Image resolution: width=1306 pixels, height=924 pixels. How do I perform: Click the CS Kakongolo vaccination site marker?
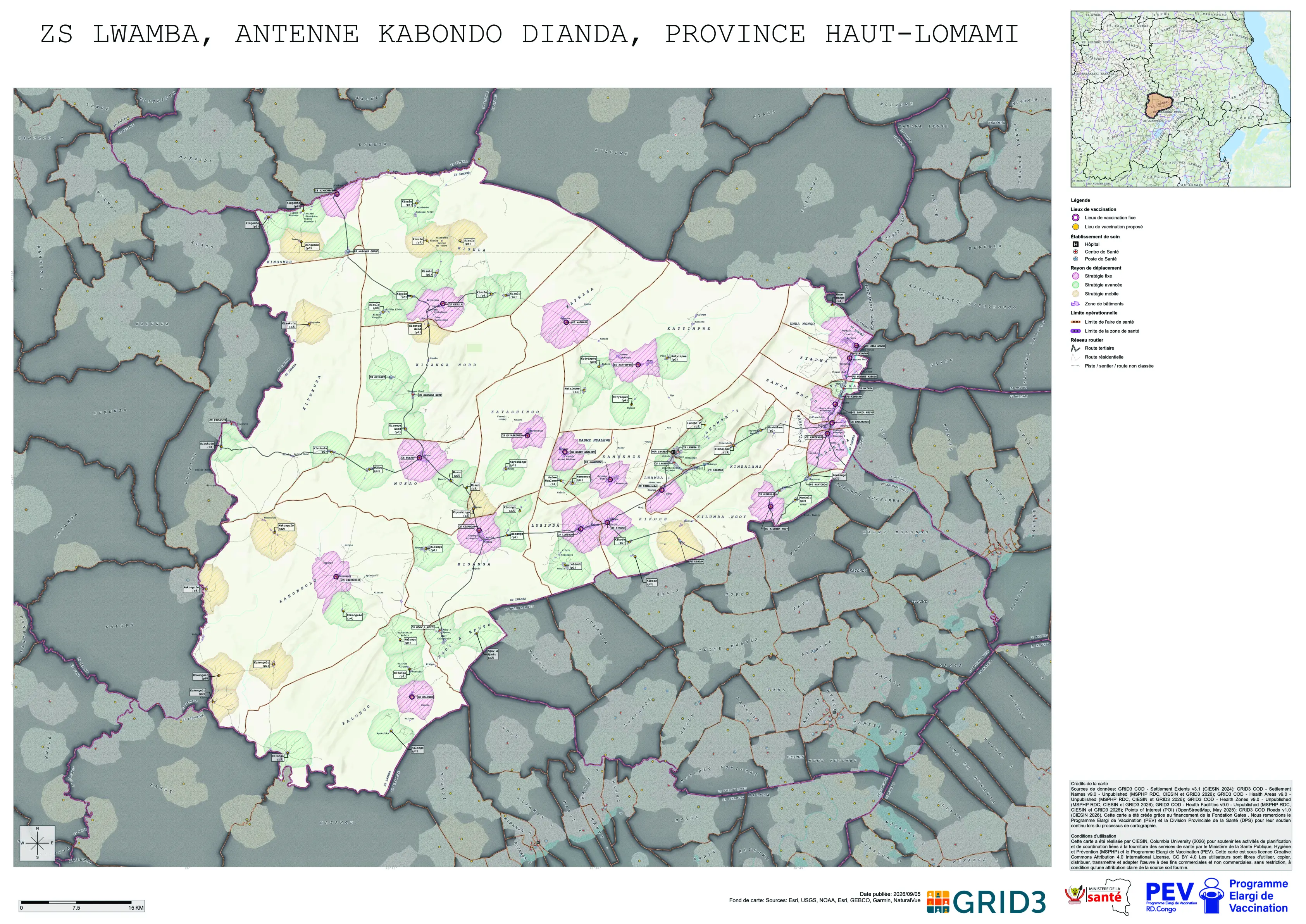coord(336,576)
